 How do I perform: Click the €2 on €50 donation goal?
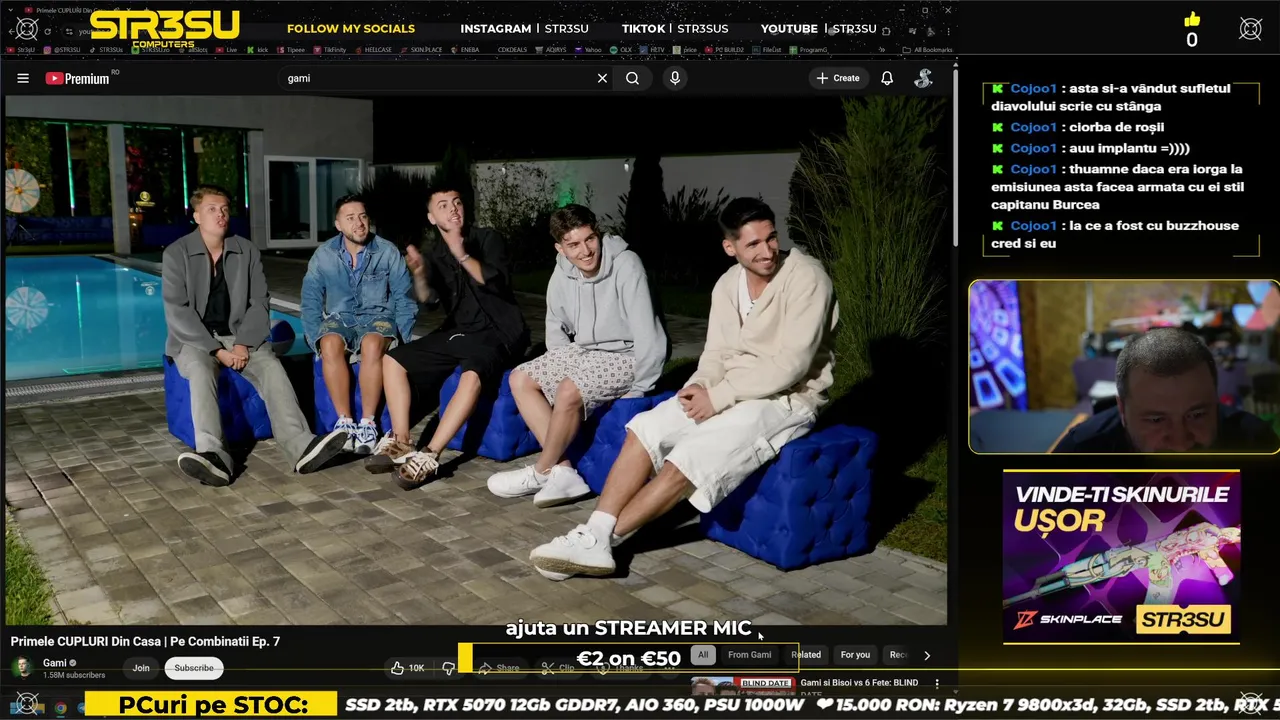(x=628, y=658)
